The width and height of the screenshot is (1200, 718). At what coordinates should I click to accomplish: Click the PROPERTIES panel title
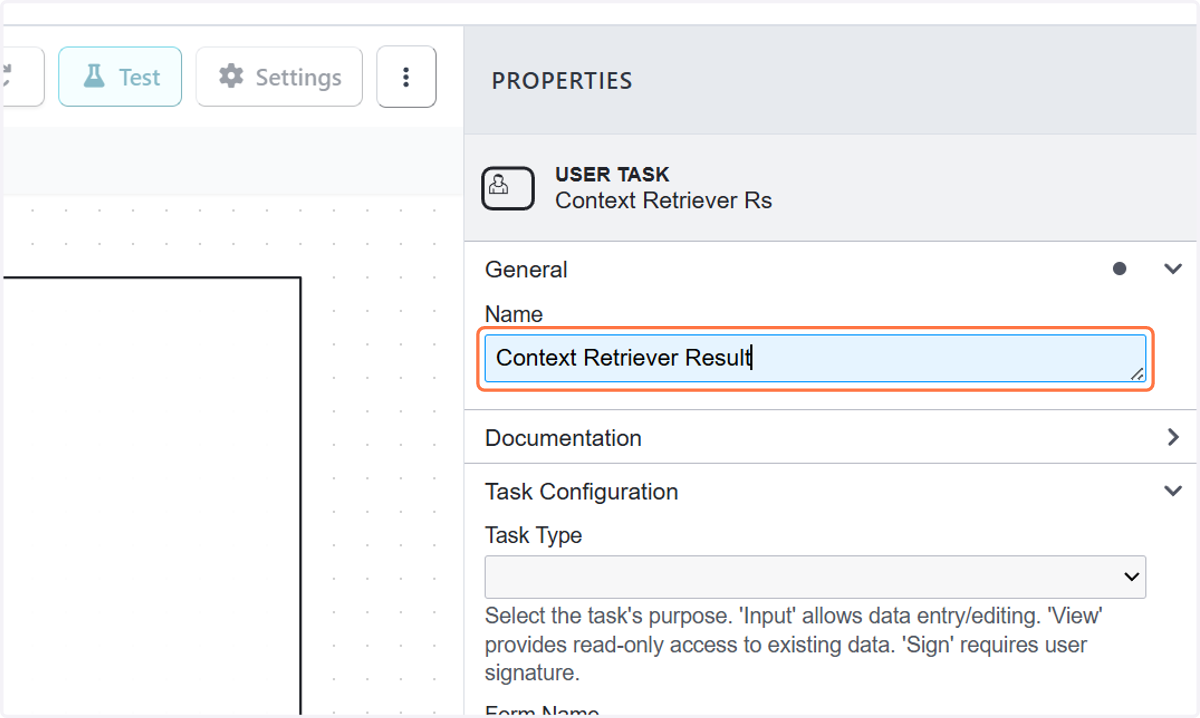pos(562,81)
